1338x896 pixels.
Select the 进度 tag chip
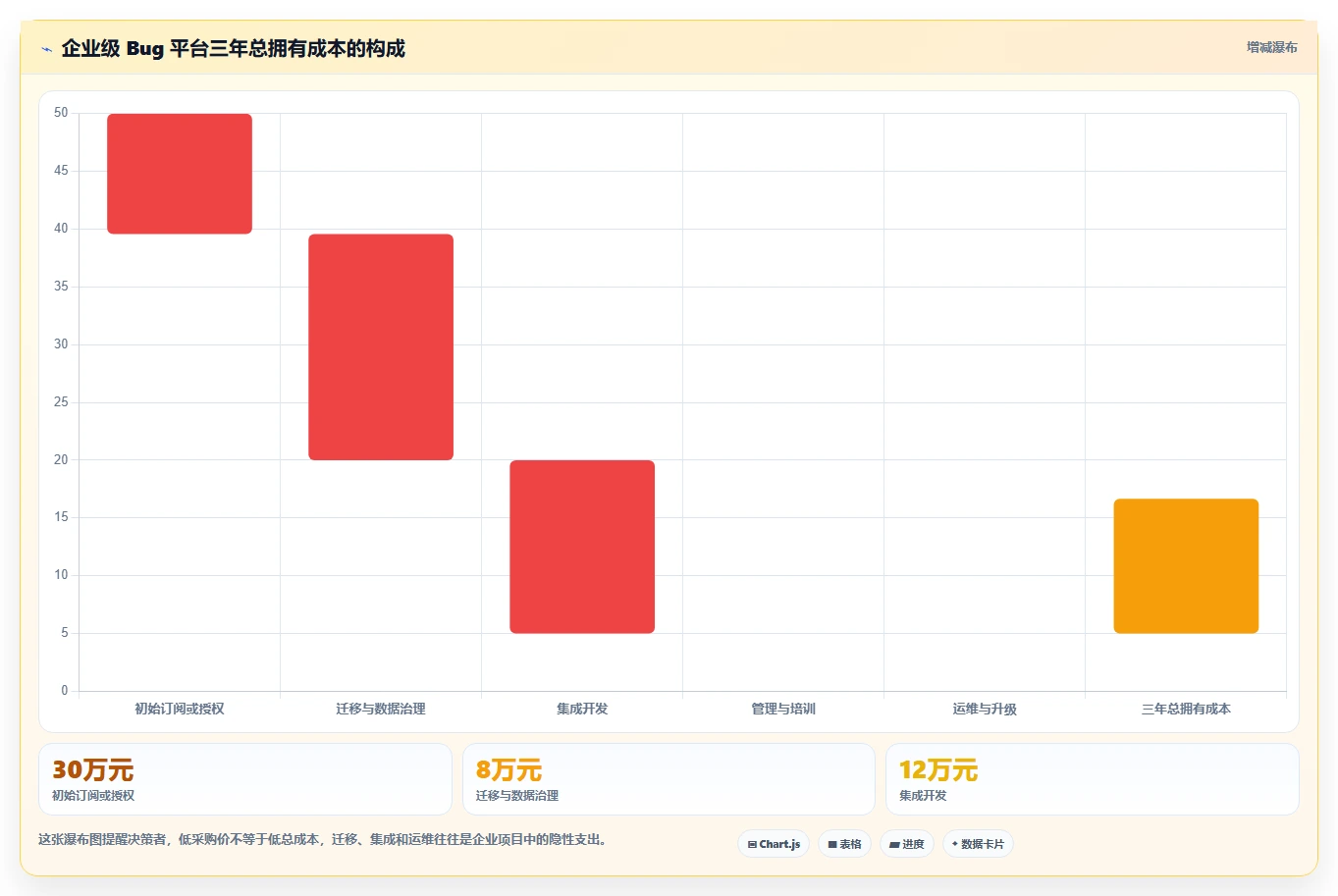[907, 844]
